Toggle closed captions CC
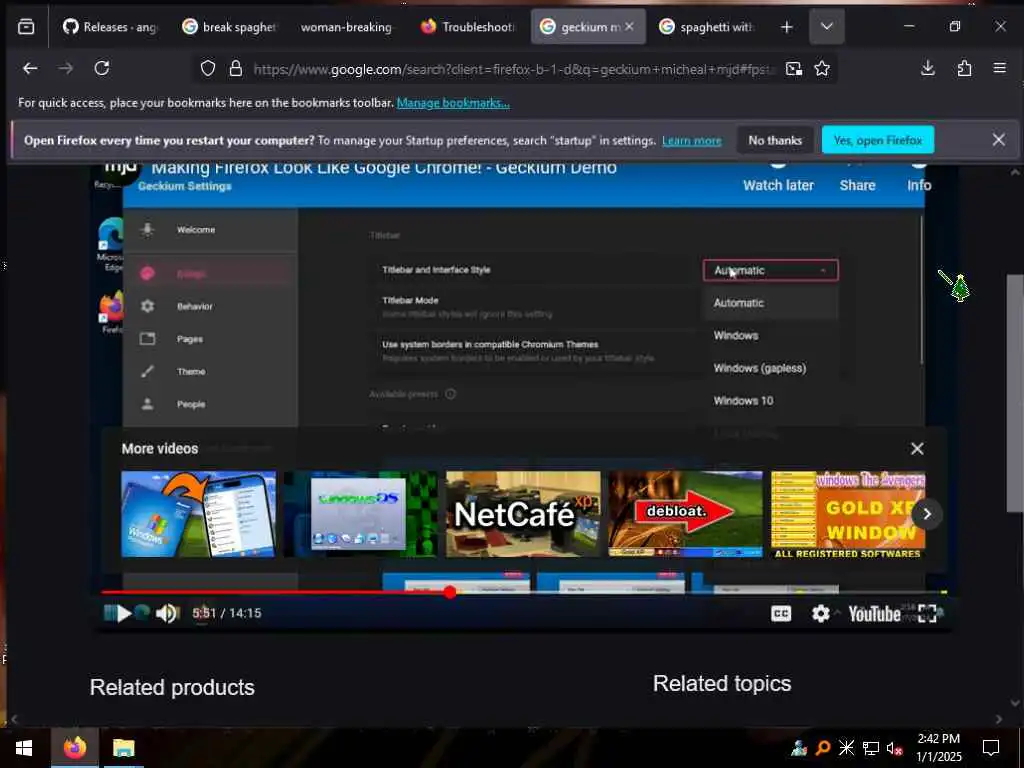This screenshot has height=768, width=1024. tap(781, 613)
